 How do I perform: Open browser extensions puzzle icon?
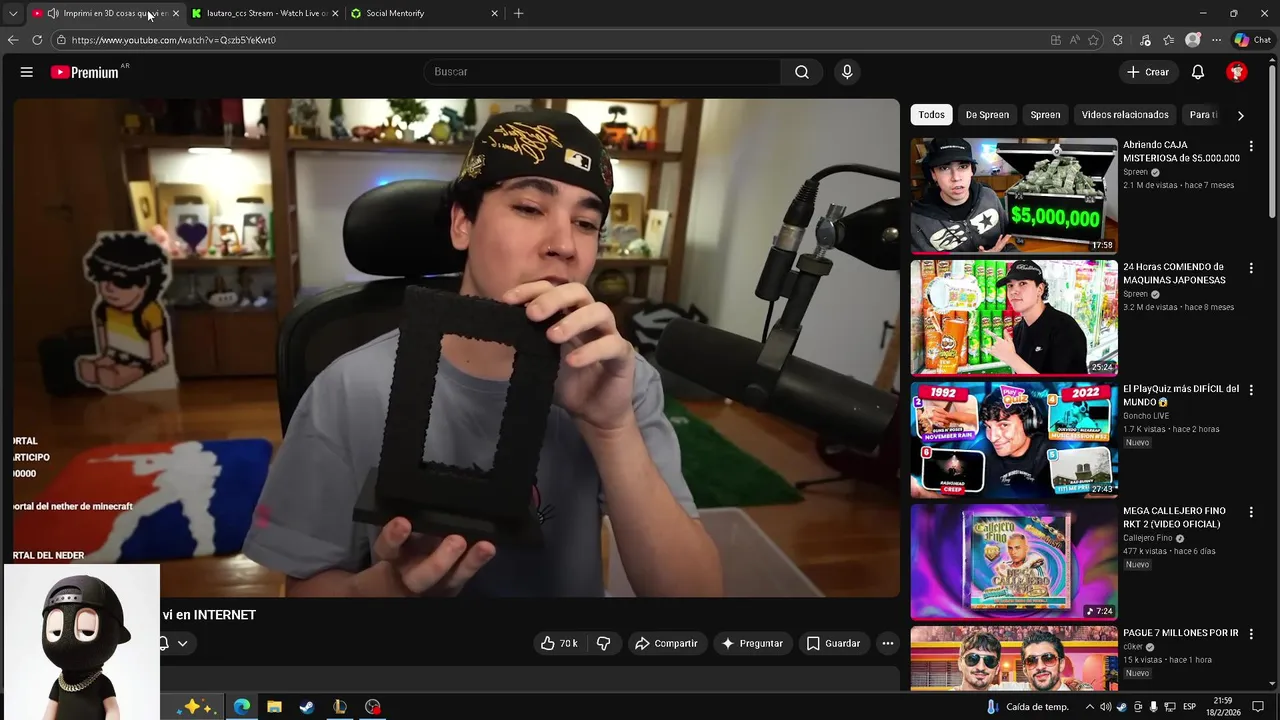pos(1118,40)
